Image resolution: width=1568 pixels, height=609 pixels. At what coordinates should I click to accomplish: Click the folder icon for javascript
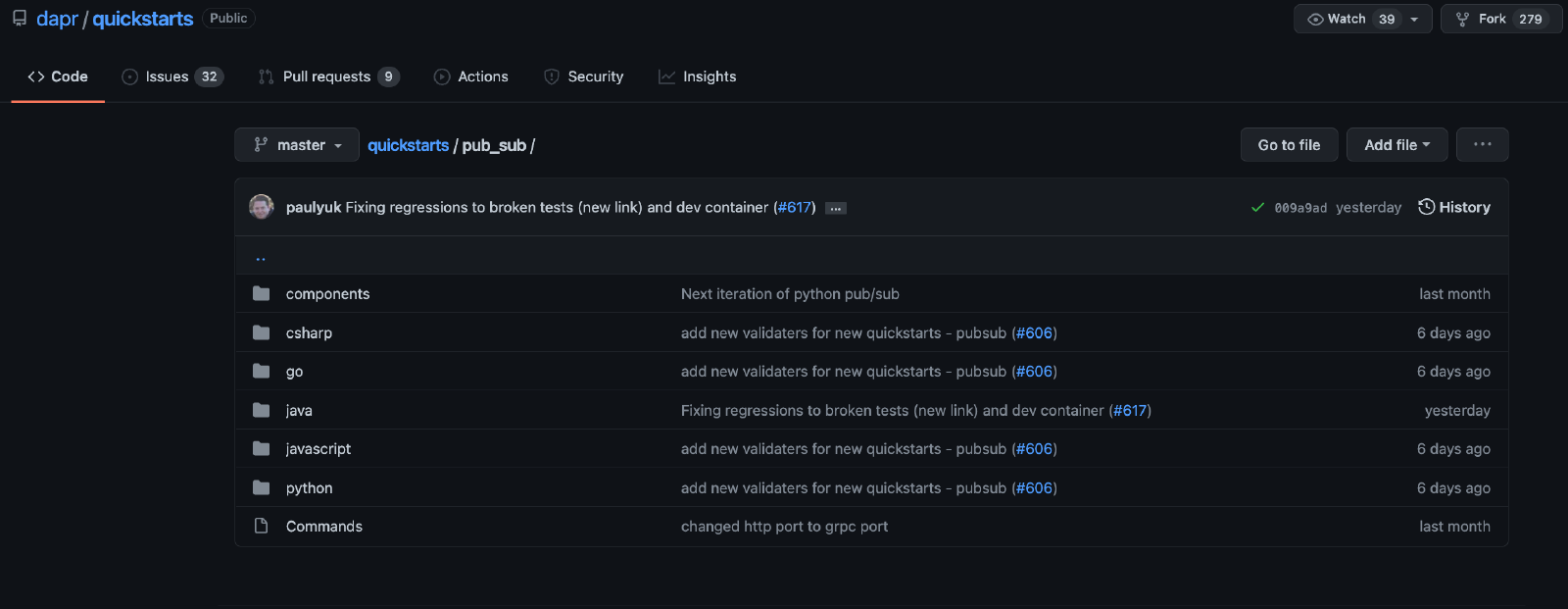click(x=261, y=448)
